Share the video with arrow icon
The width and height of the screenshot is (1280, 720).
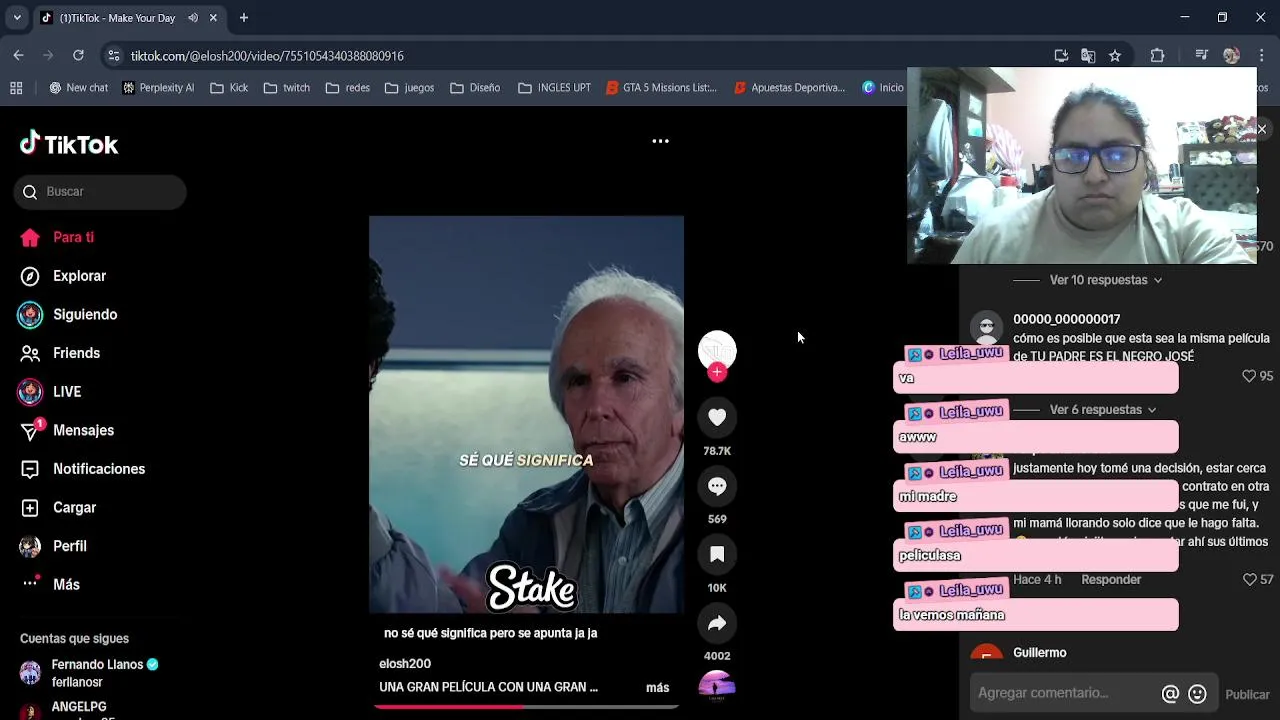point(717,623)
